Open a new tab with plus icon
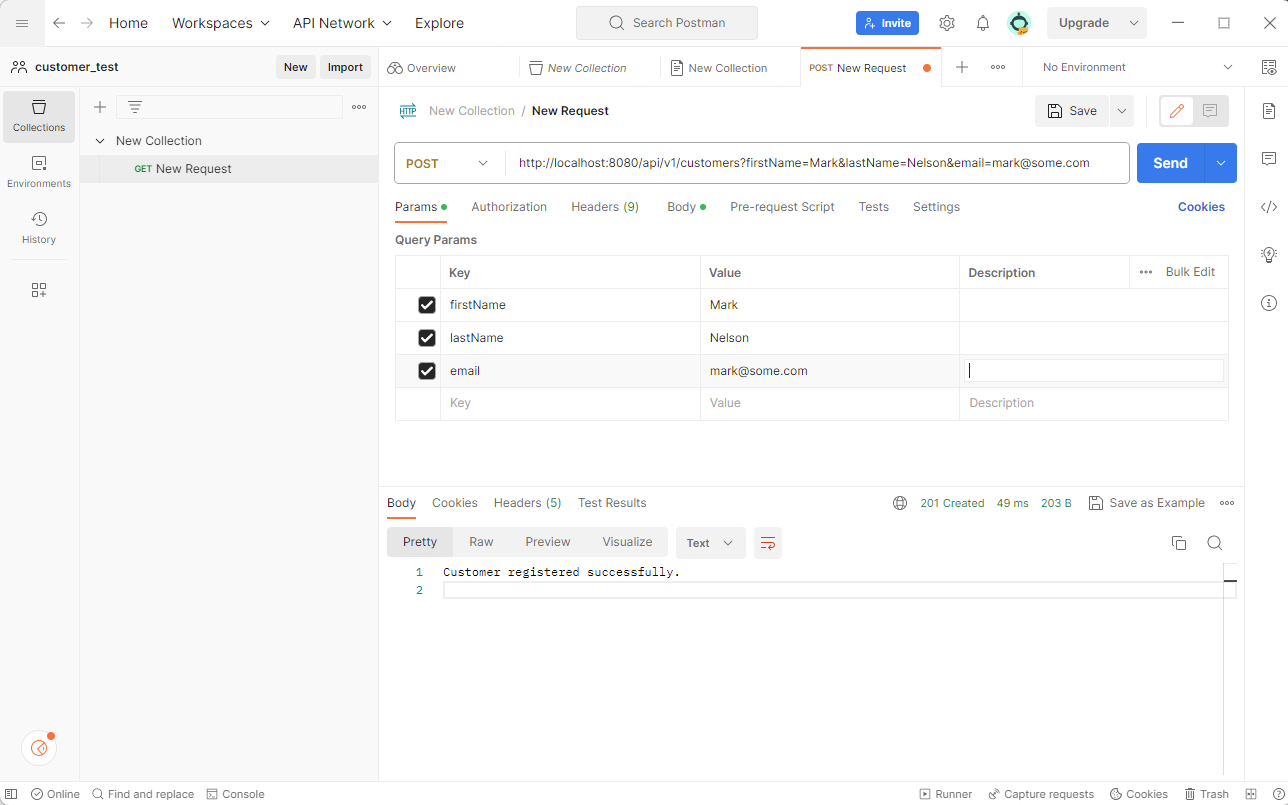This screenshot has height=805, width=1288. tap(962, 67)
